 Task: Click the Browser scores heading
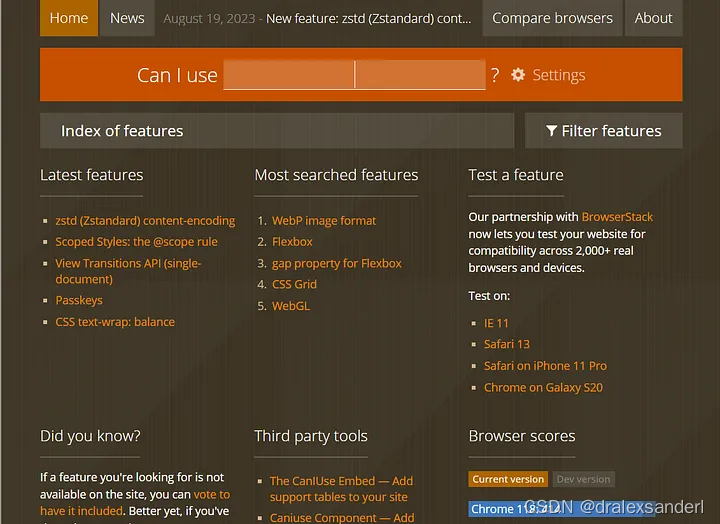(x=522, y=436)
